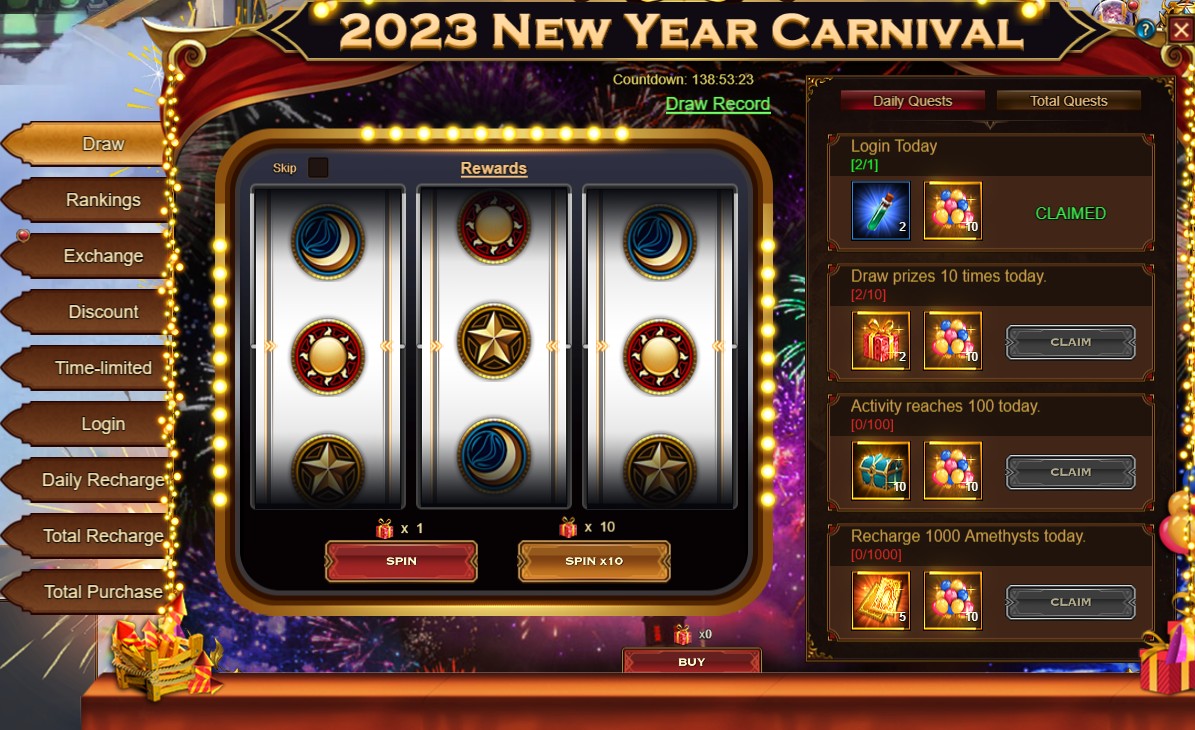The image size is (1195, 730).
Task: Click the red SPIN button
Action: (x=401, y=561)
